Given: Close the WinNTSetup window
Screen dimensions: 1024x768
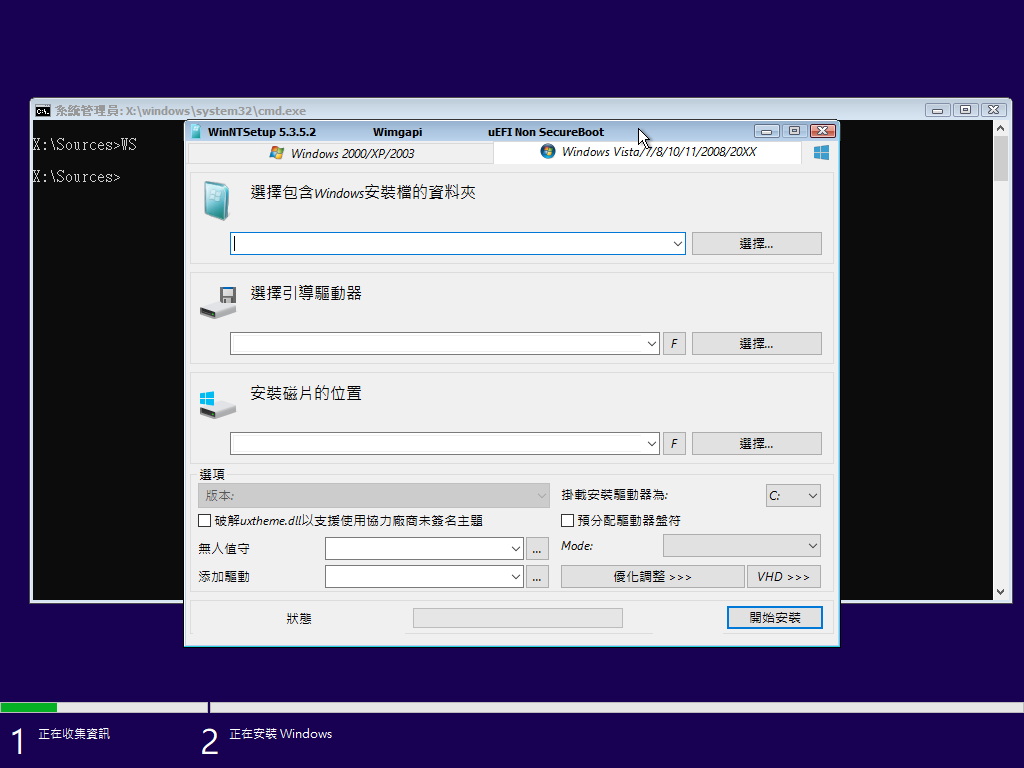Looking at the screenshot, I should click(x=823, y=131).
